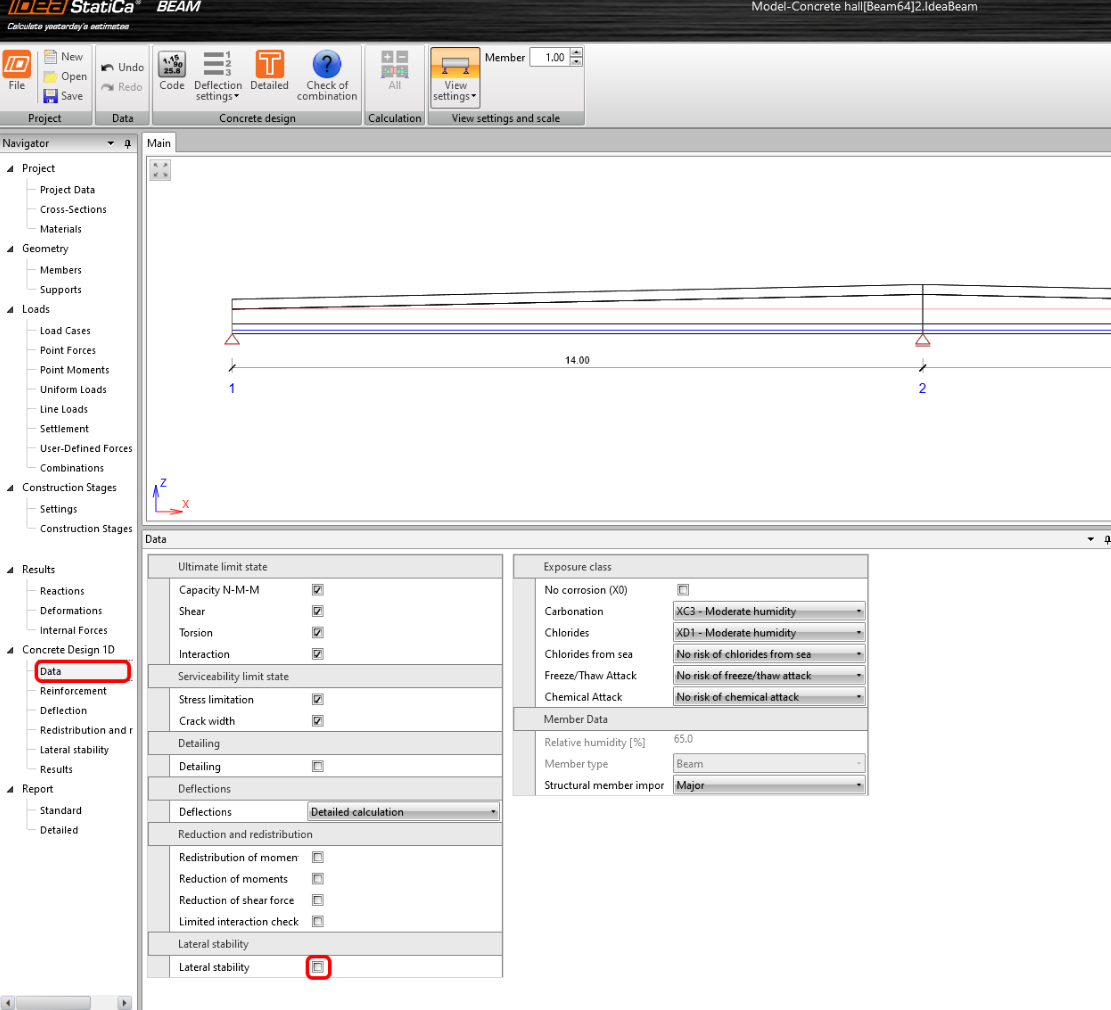Select the Detailed T-section icon

[269, 66]
